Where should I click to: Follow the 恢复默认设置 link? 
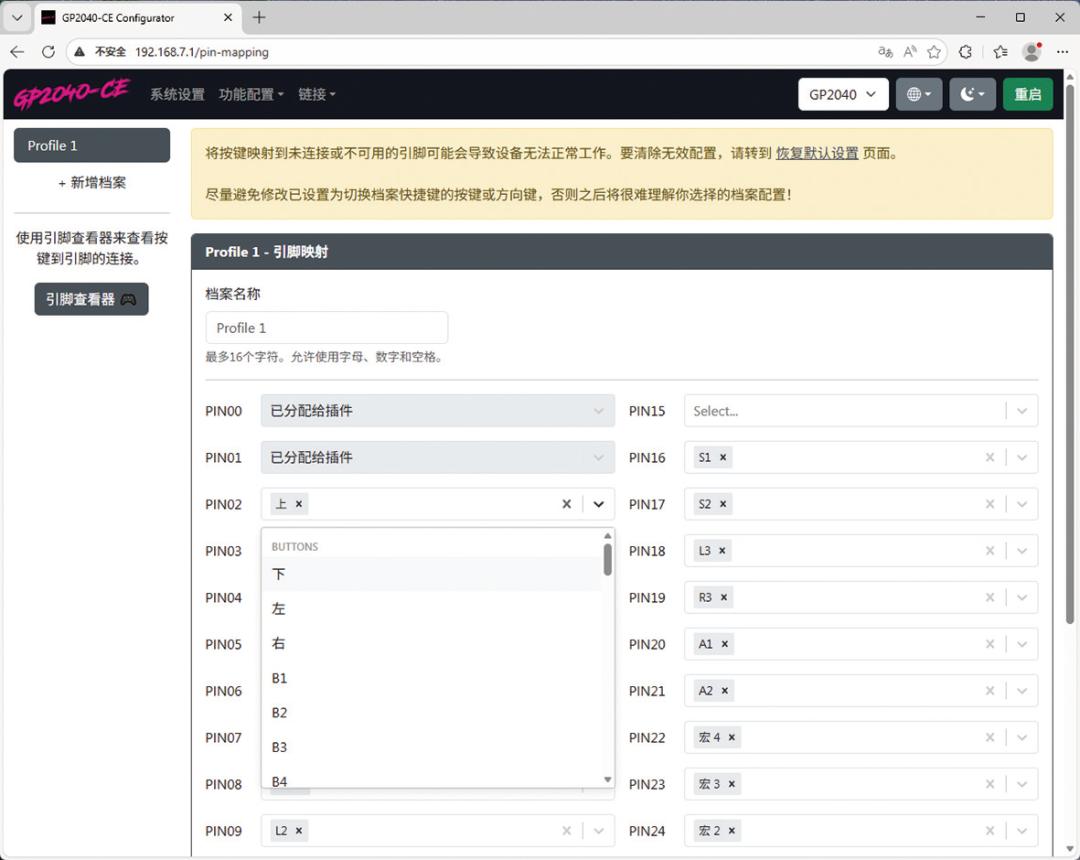point(817,153)
